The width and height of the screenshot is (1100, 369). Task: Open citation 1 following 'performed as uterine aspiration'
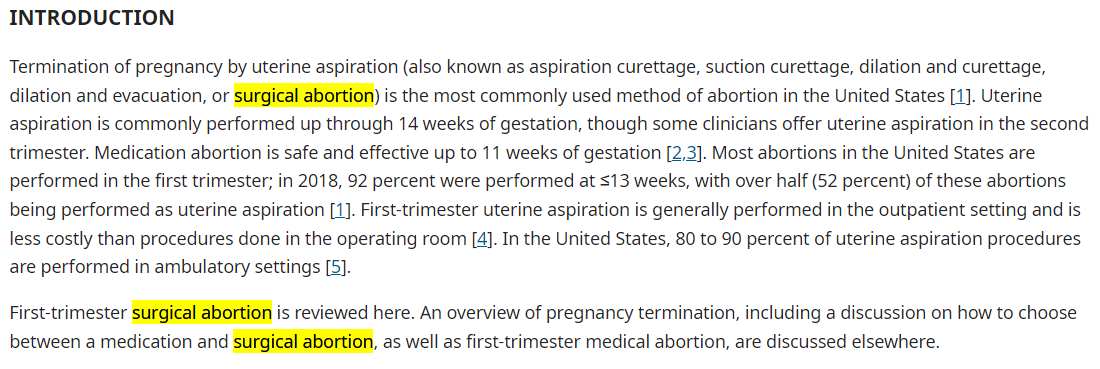[x=340, y=210]
